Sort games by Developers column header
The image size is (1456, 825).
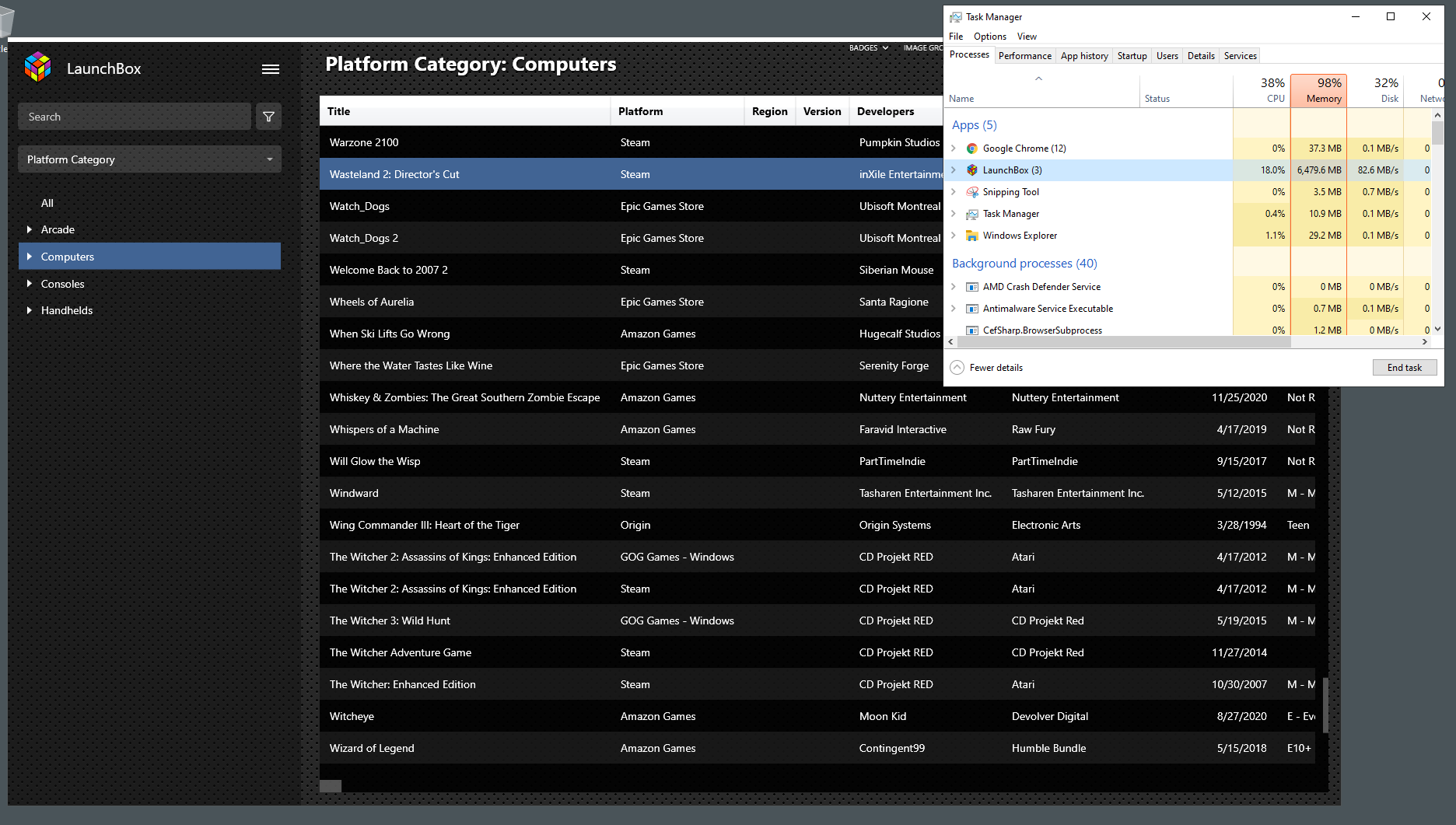(x=896, y=111)
